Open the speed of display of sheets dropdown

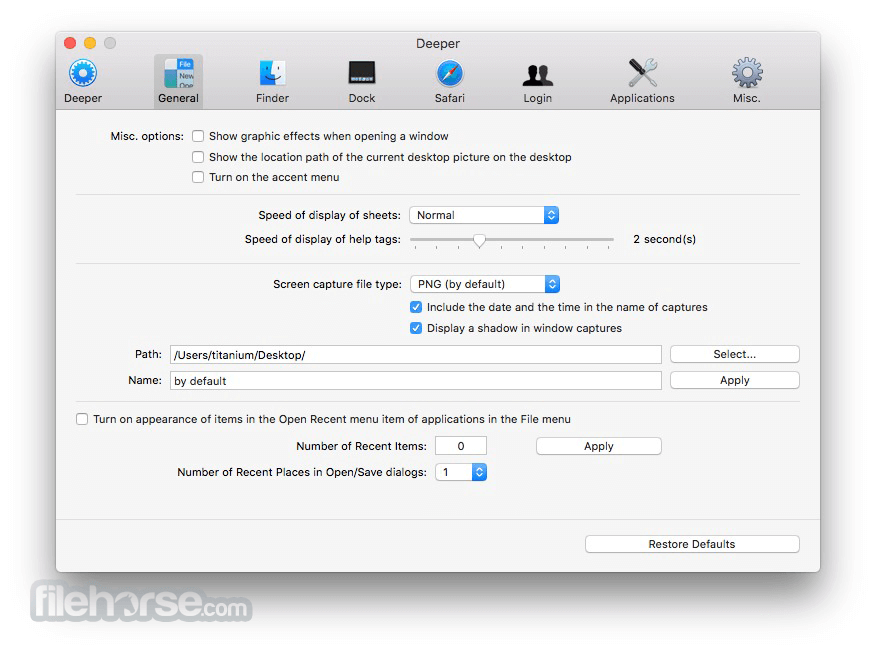[484, 215]
